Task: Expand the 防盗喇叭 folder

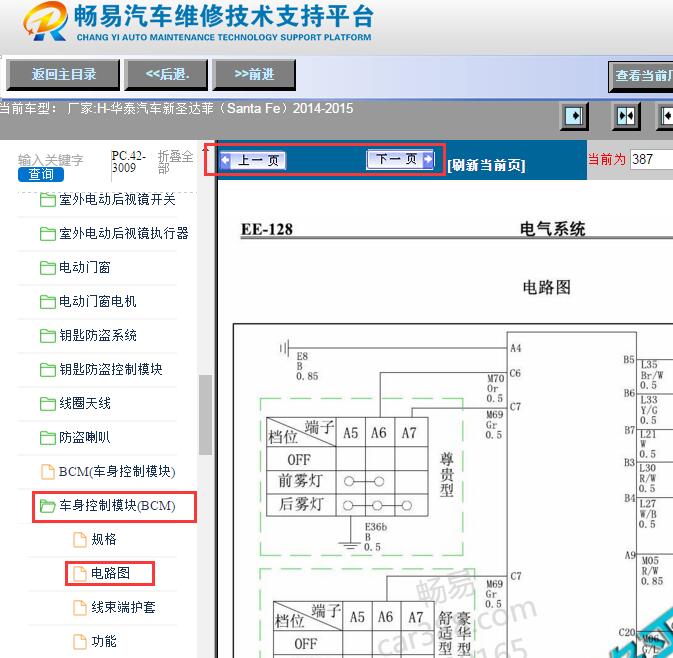Action: 85,437
